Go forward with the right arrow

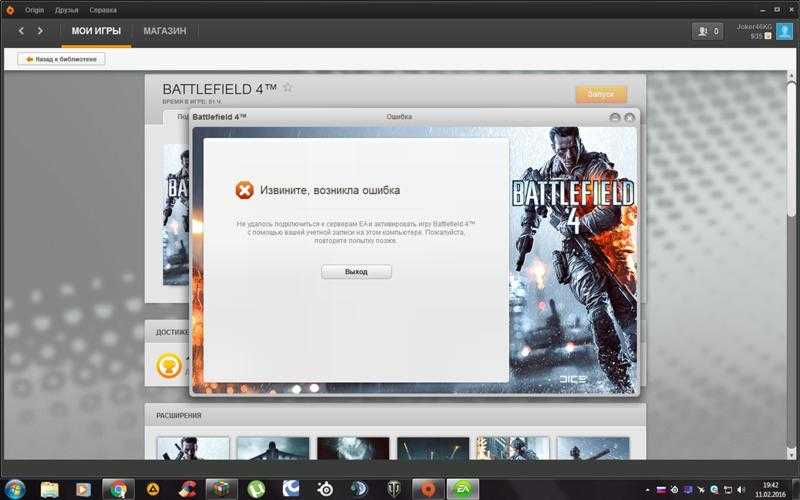point(40,31)
